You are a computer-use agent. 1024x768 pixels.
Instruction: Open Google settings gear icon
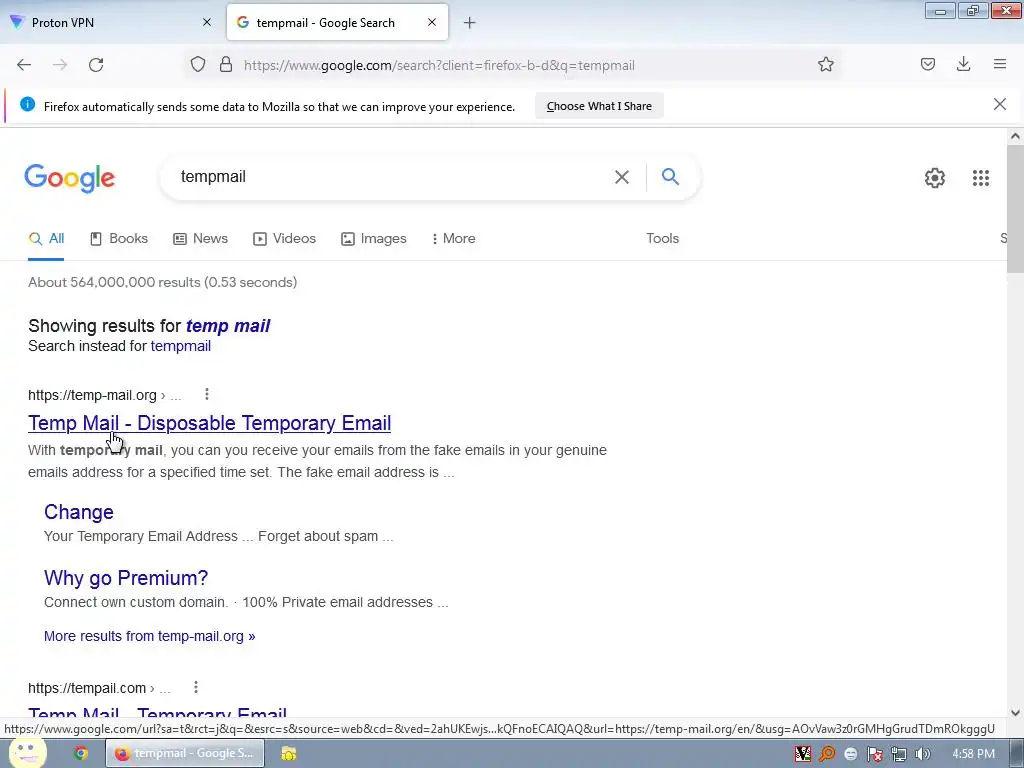tap(935, 178)
